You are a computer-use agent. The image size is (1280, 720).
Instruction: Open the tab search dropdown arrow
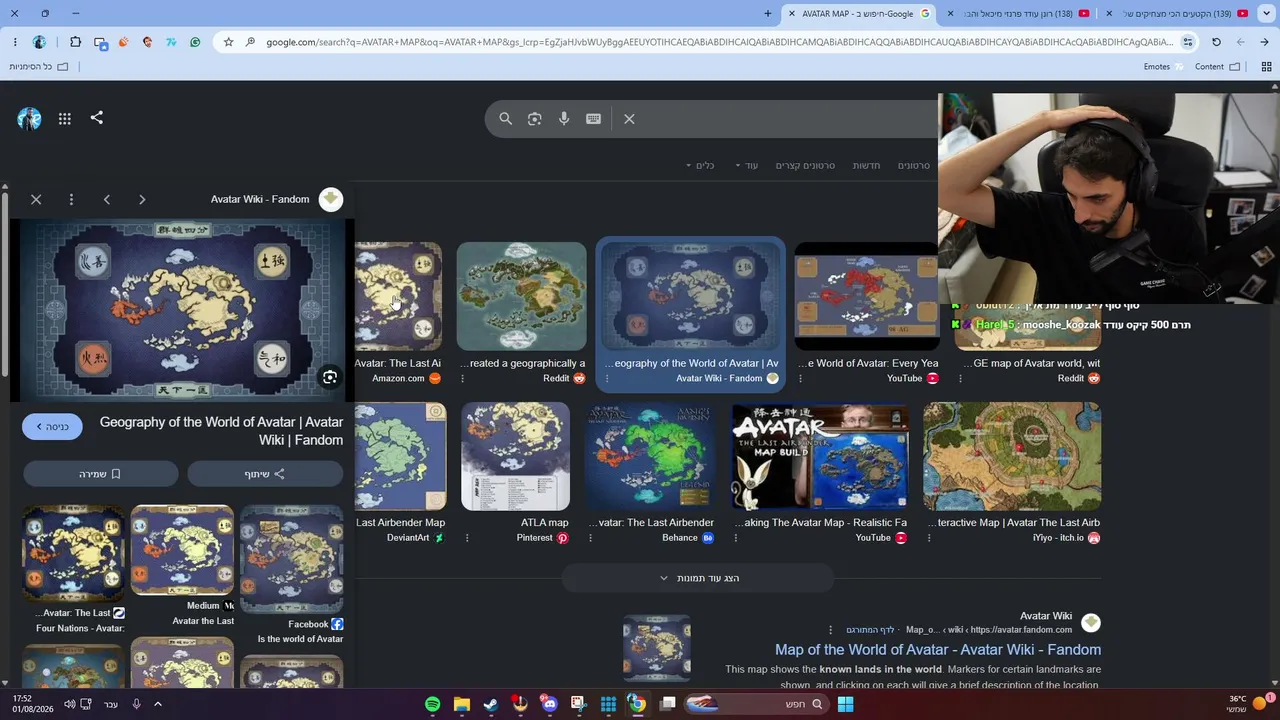(1268, 13)
